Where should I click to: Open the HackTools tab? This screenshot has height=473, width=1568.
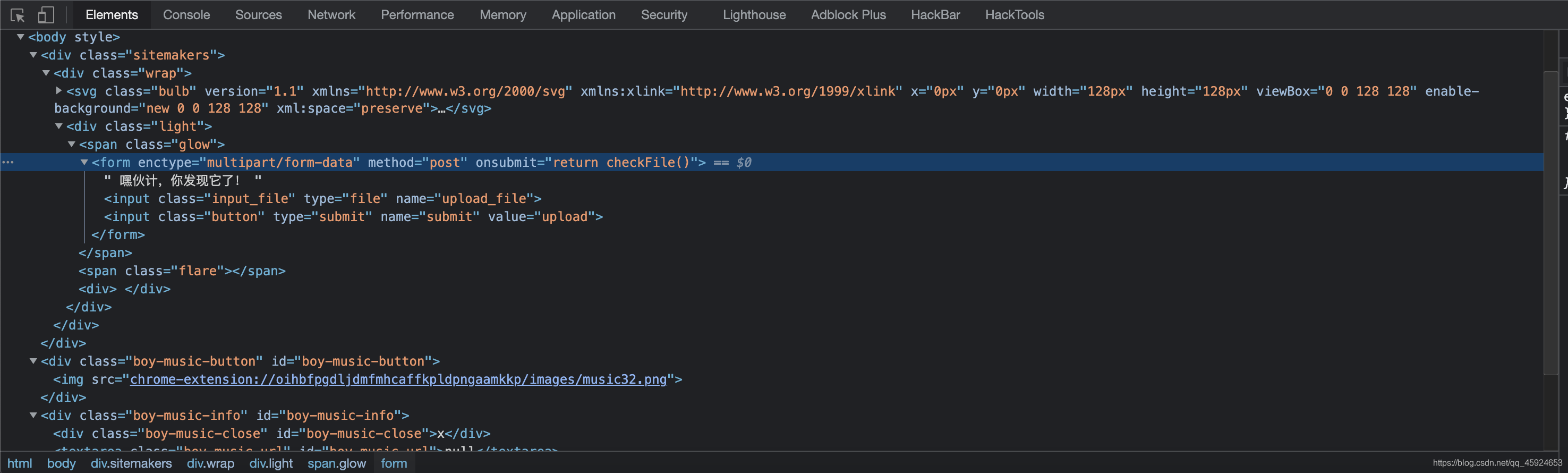(1015, 14)
